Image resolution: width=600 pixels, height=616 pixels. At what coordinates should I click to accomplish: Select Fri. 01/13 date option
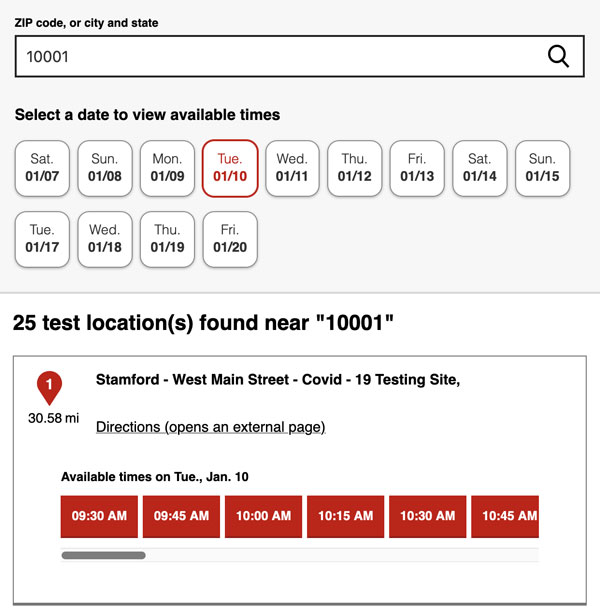(x=417, y=168)
